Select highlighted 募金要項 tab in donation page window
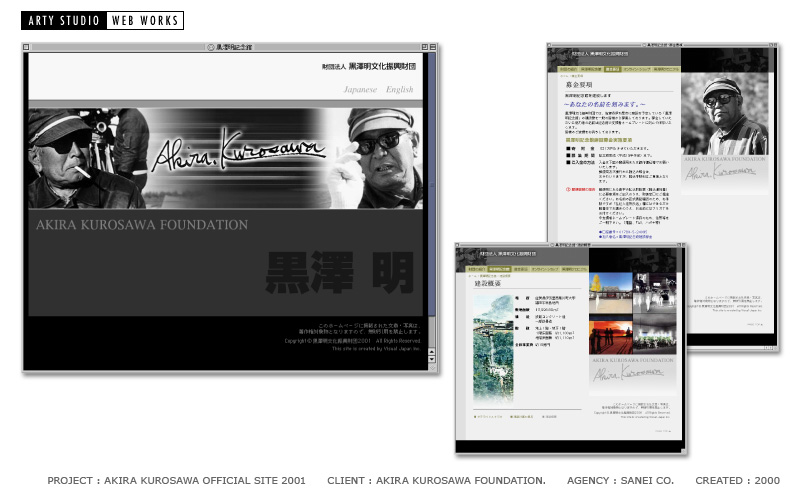Image resolution: width=800 pixels, height=500 pixels. [612, 69]
